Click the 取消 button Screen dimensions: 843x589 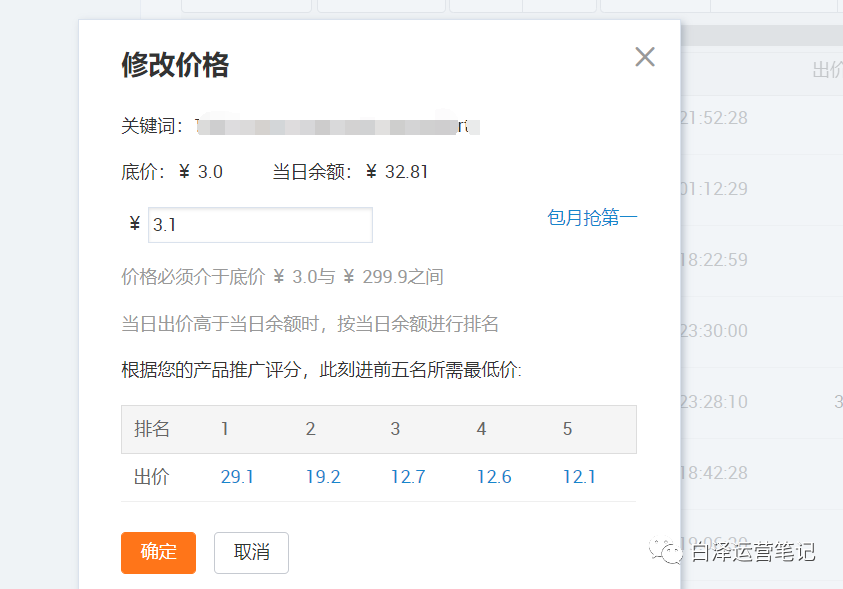pyautogui.click(x=251, y=552)
